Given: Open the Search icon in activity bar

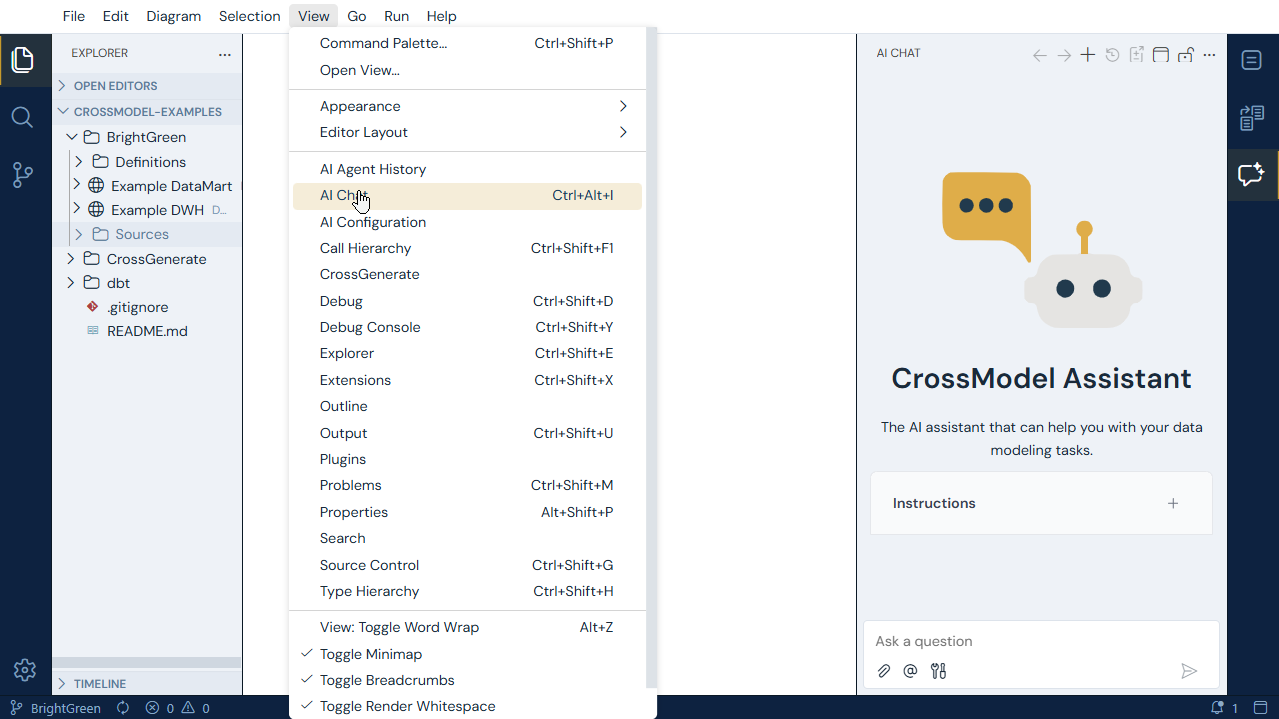Looking at the screenshot, I should click(23, 117).
